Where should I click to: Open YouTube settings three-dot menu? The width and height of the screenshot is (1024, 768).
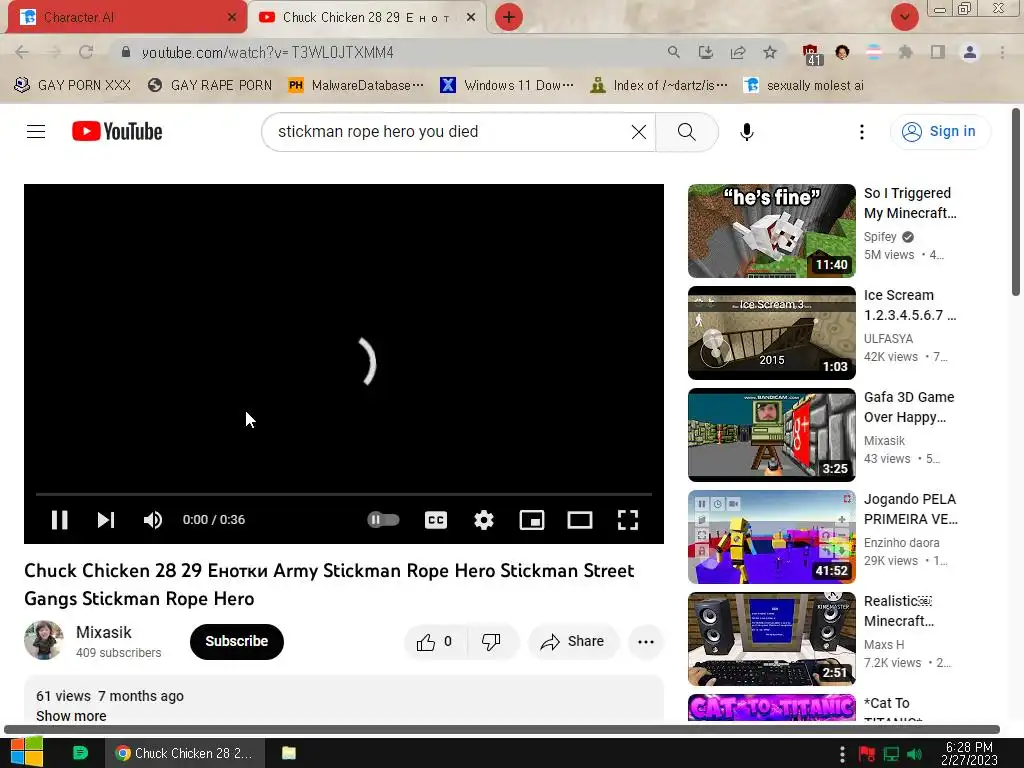pos(861,131)
